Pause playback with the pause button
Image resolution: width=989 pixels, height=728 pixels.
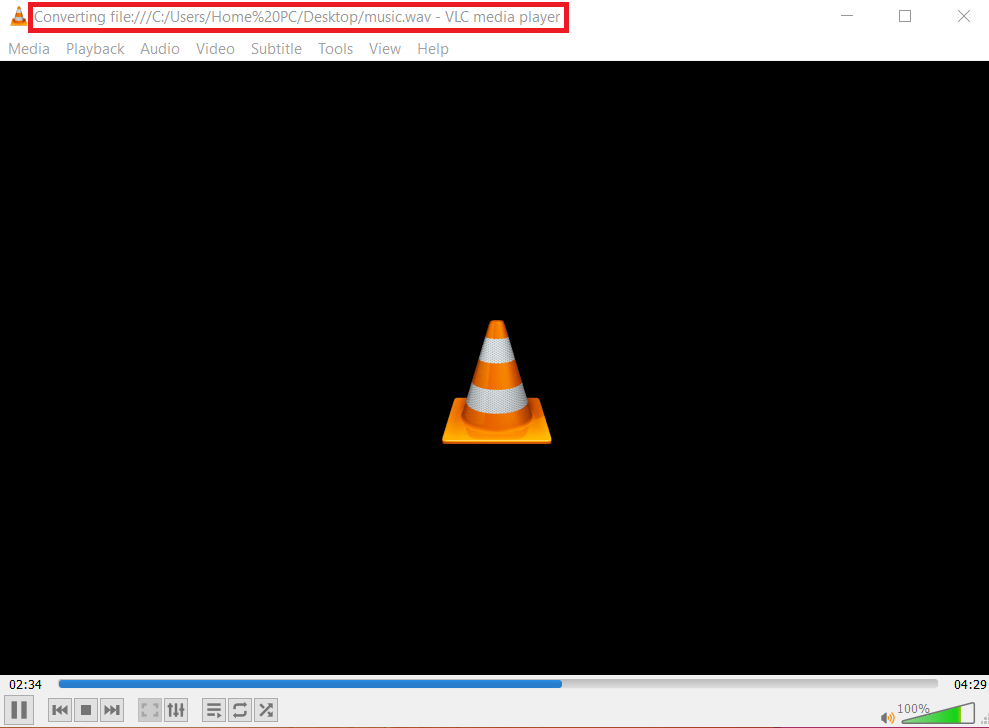point(19,710)
